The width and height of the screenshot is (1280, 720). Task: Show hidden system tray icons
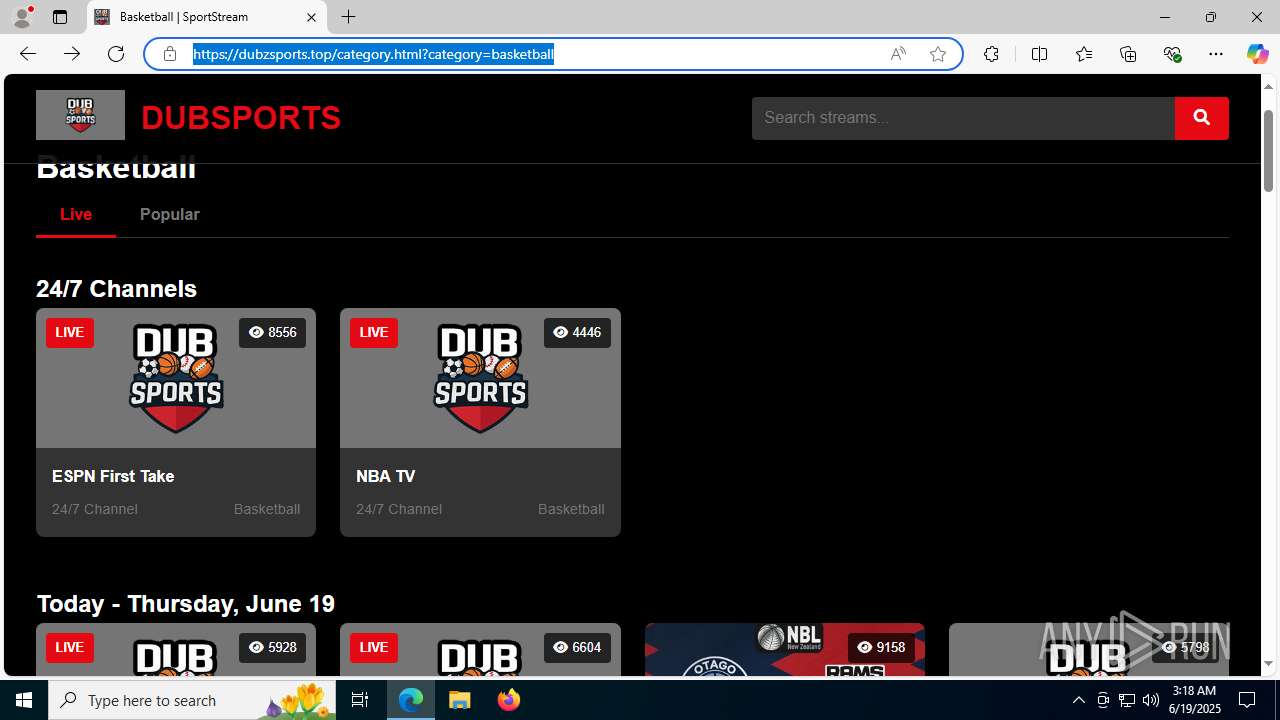(x=1078, y=700)
